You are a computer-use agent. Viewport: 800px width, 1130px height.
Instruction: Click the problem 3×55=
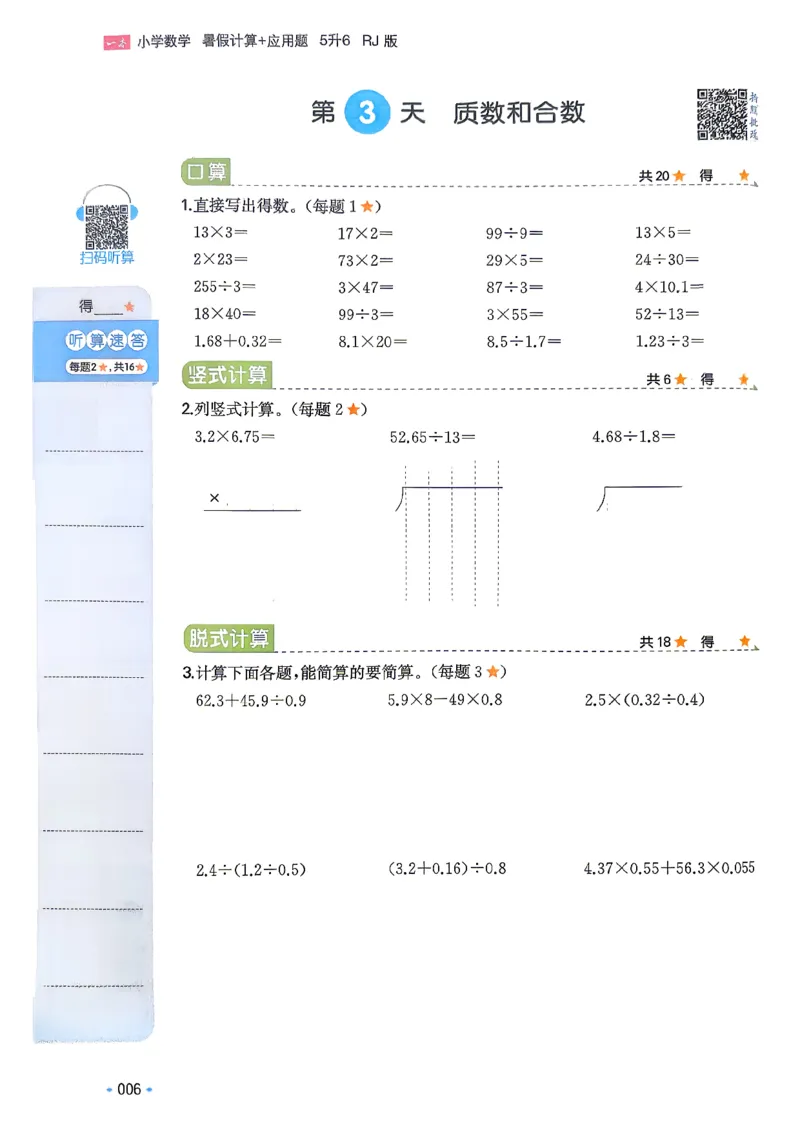(514, 315)
